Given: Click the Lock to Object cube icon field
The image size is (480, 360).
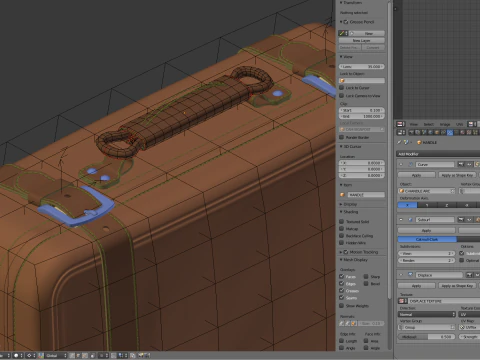Looking at the screenshot, I should click(x=362, y=81).
